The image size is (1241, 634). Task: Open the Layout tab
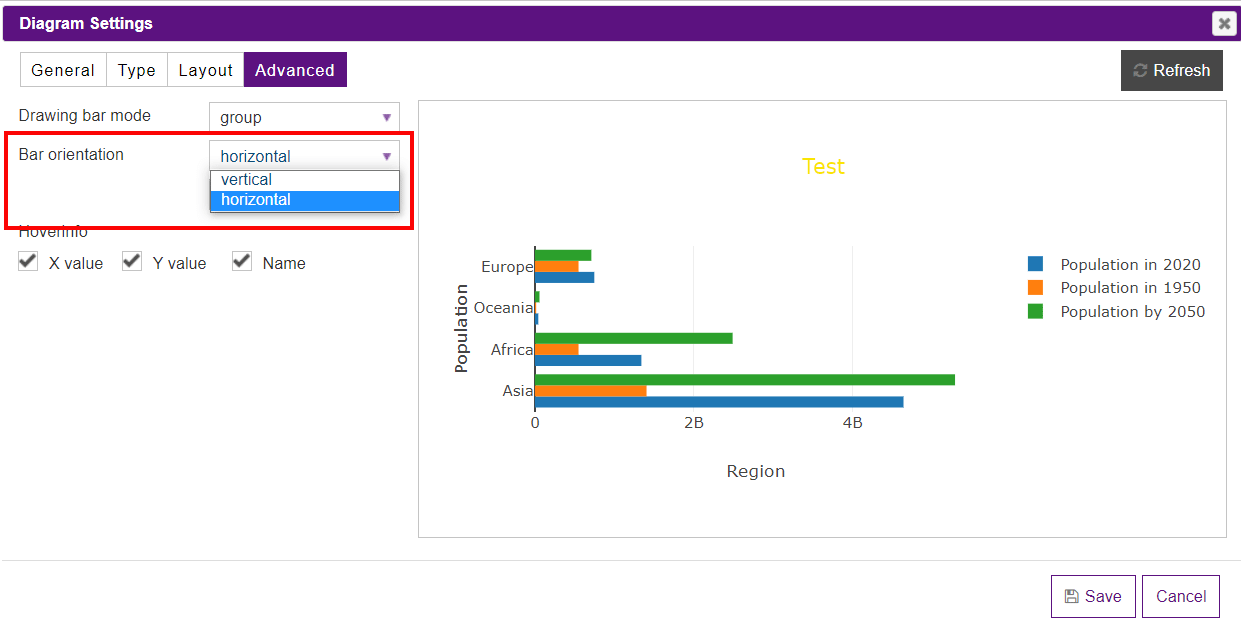[x=205, y=69]
